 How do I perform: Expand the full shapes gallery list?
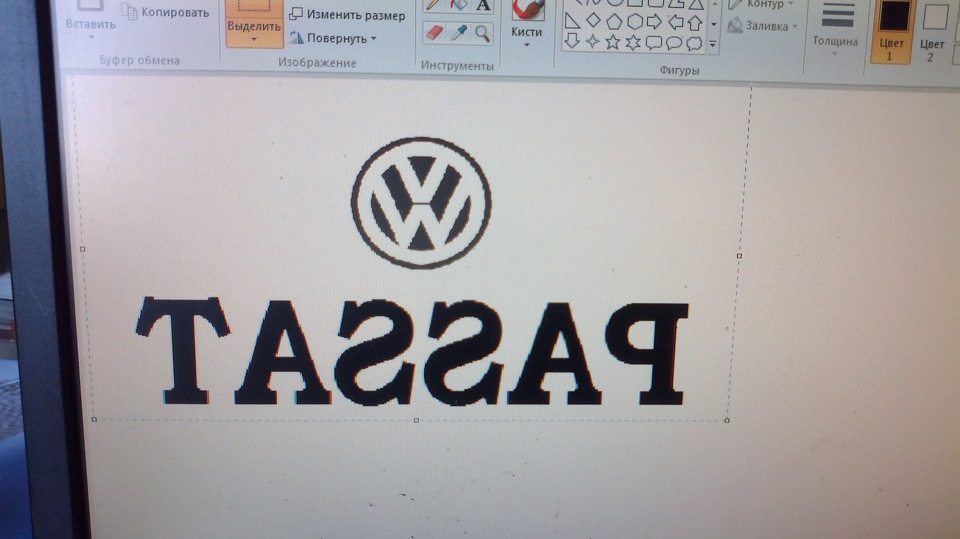pyautogui.click(x=713, y=44)
